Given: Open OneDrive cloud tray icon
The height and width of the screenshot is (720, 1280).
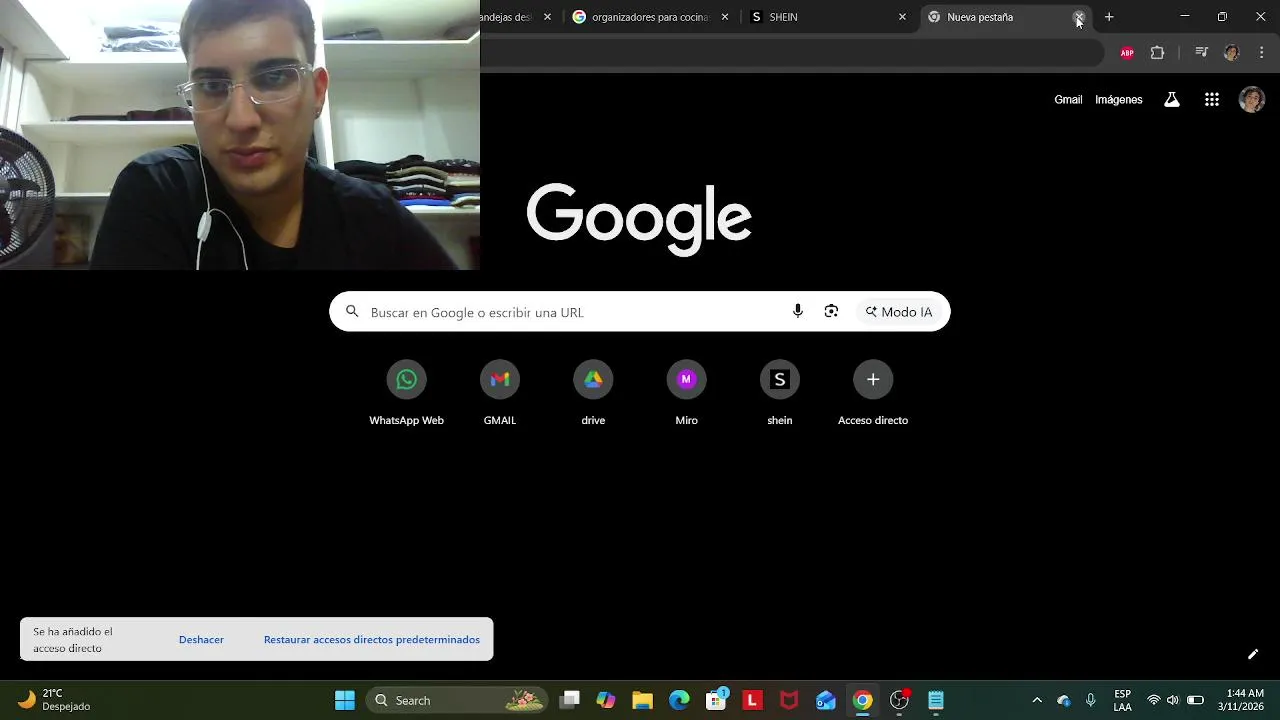Looking at the screenshot, I should (1064, 700).
